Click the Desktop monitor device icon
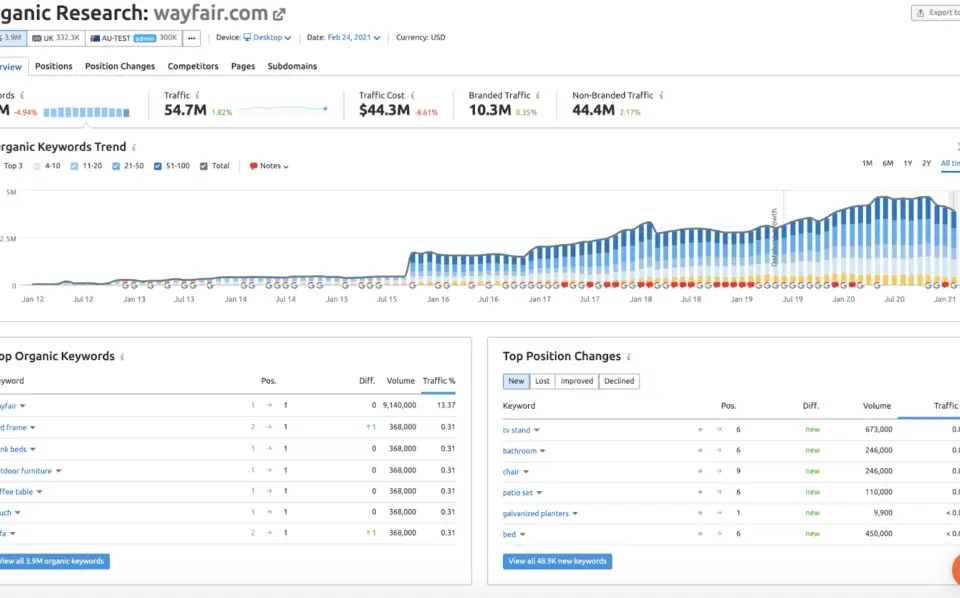The width and height of the screenshot is (960, 598). coord(247,37)
